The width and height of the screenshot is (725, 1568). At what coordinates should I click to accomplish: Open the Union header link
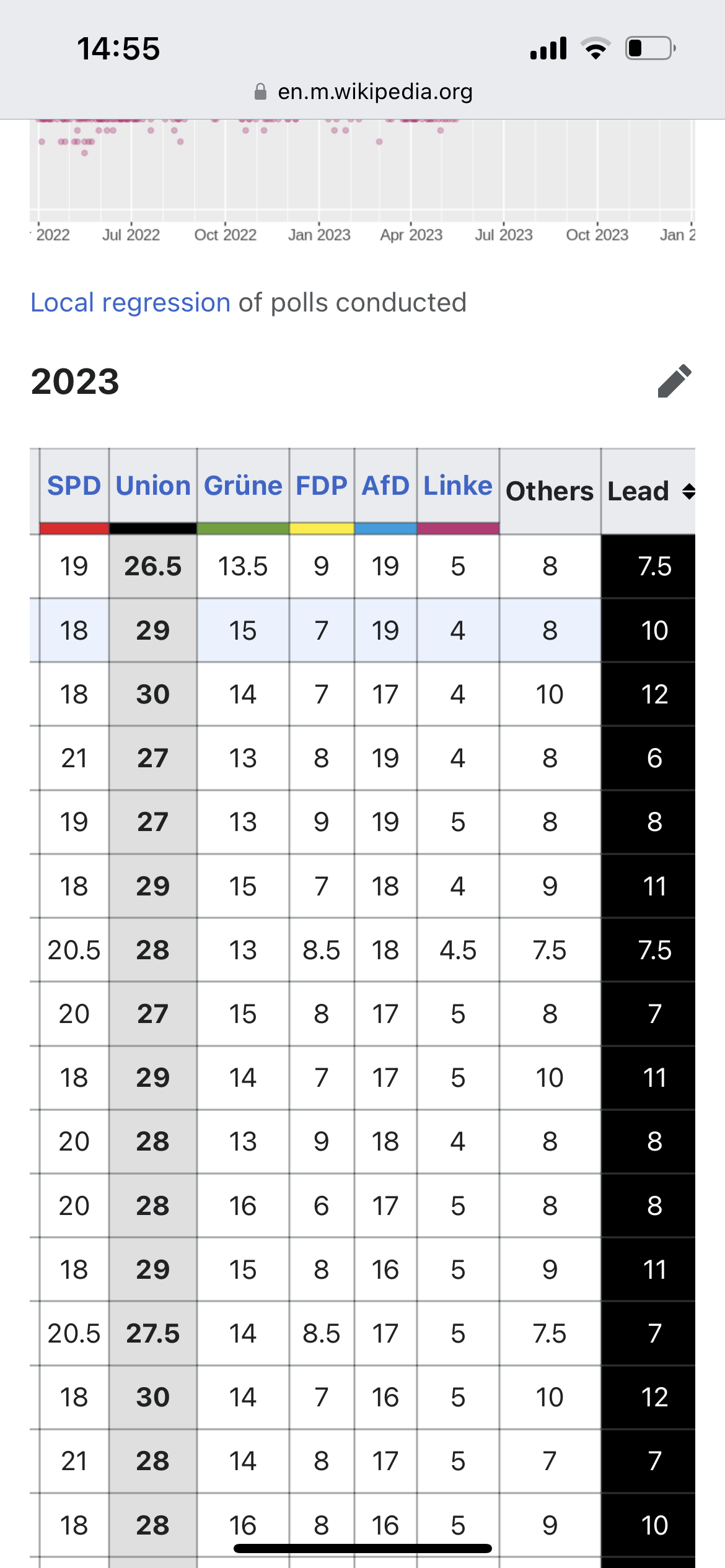coord(153,486)
